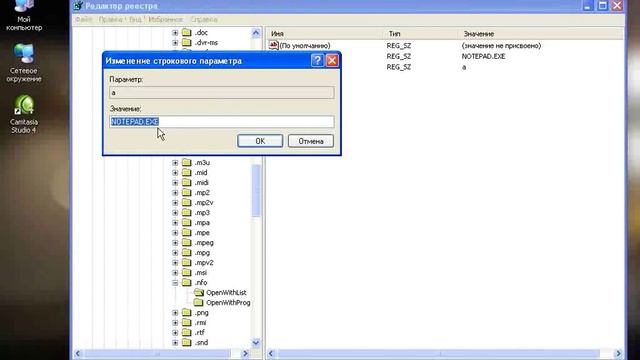Expand the .doc registry key
This screenshot has width=640, height=360.
(175, 33)
